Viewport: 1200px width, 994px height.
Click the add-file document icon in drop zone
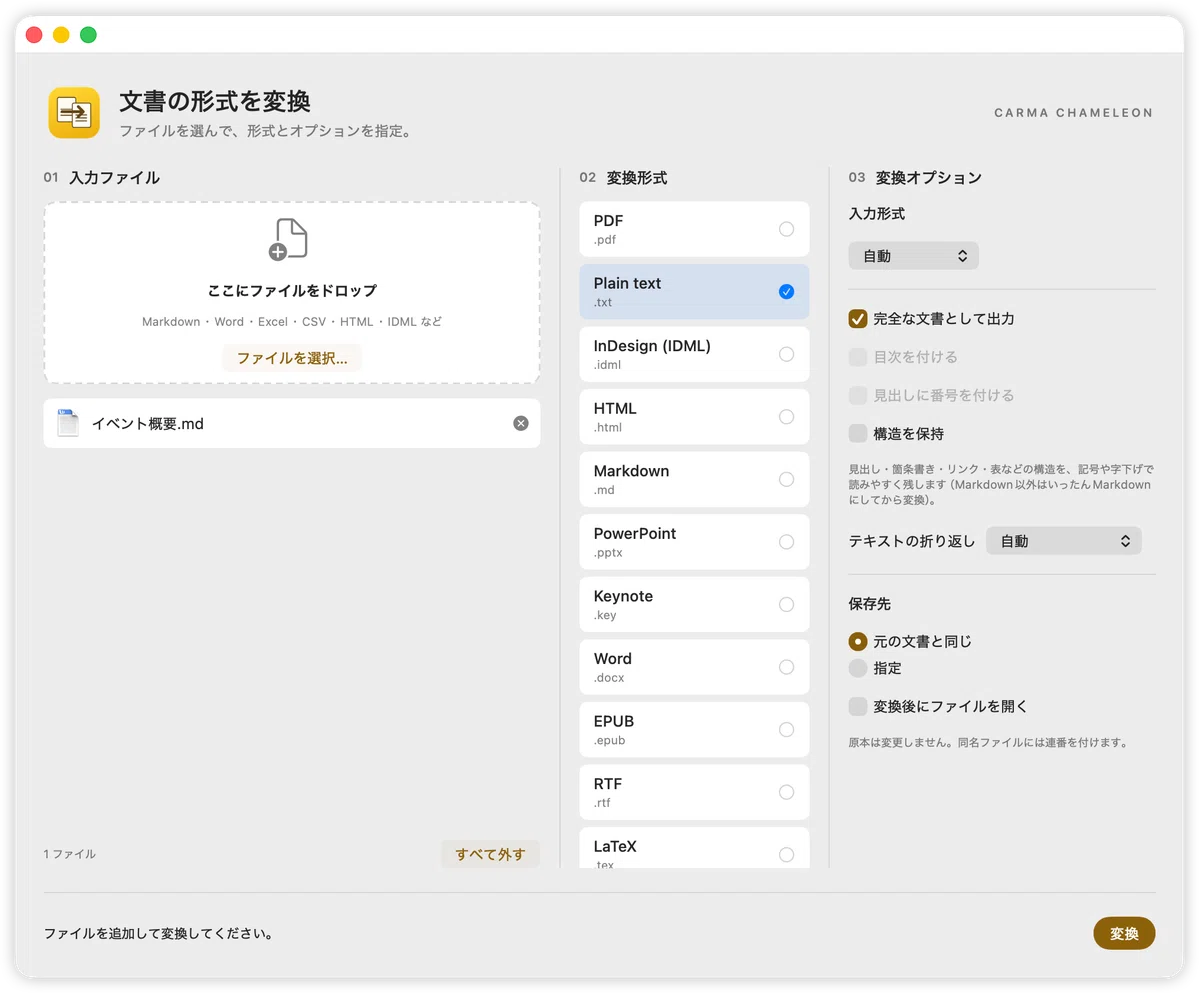tap(288, 240)
